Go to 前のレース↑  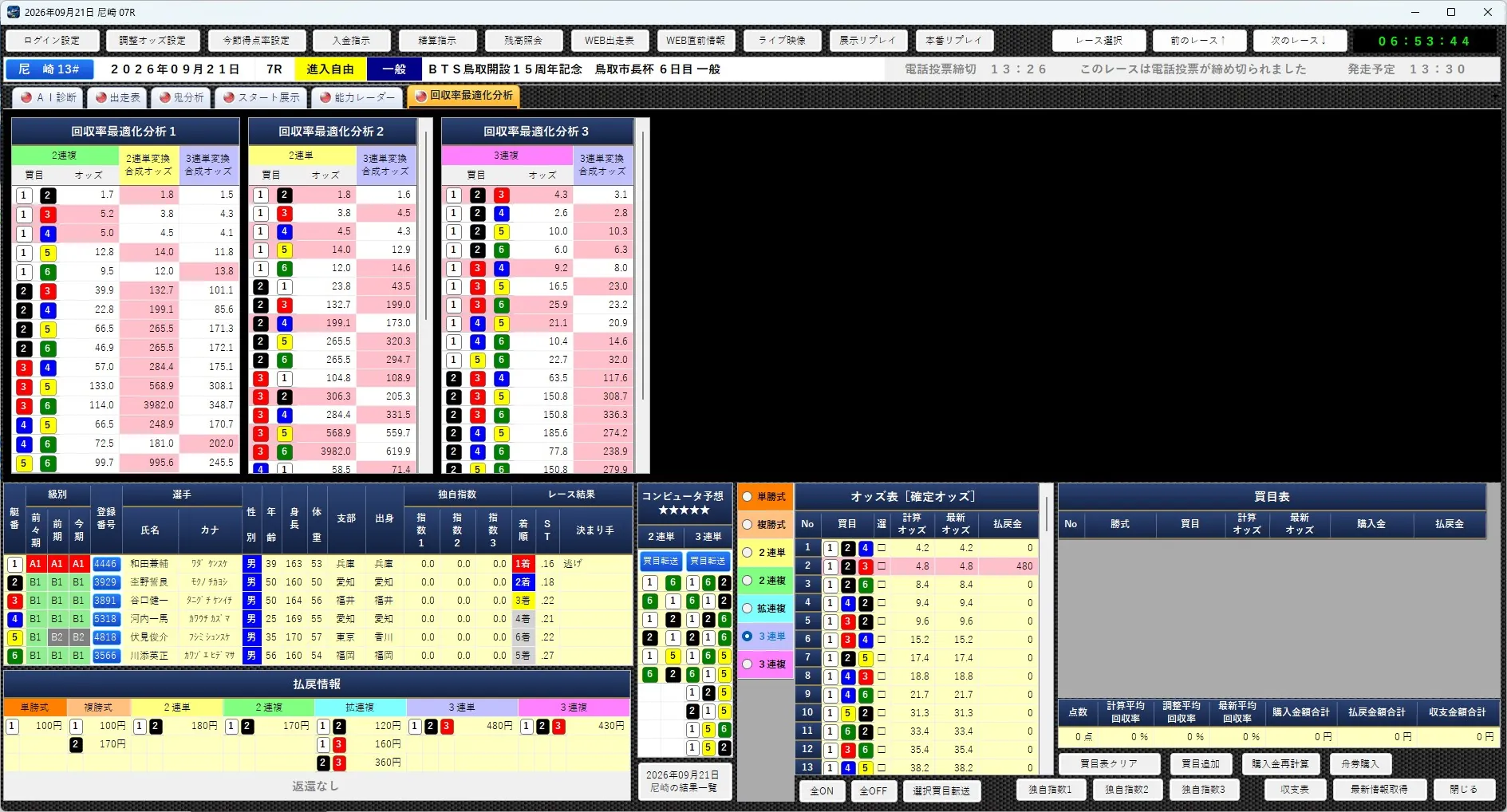1198,41
